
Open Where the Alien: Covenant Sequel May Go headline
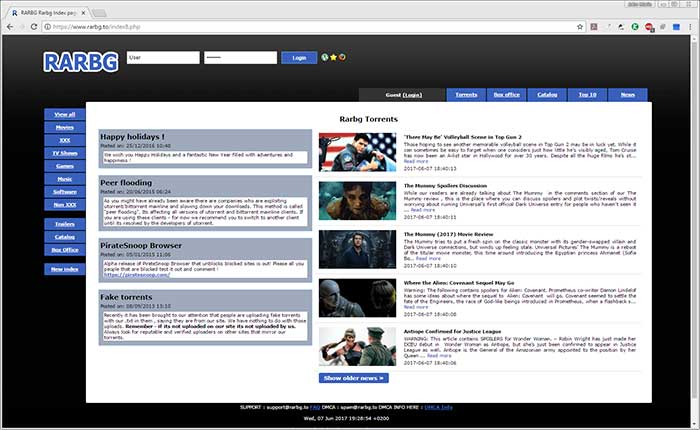point(459,283)
